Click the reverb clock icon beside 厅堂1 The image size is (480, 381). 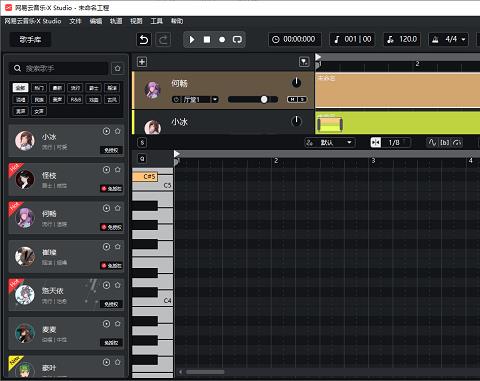[176, 99]
